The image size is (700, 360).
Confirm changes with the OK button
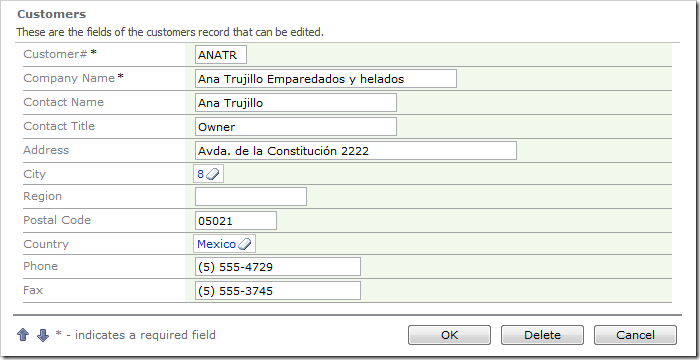point(449,335)
